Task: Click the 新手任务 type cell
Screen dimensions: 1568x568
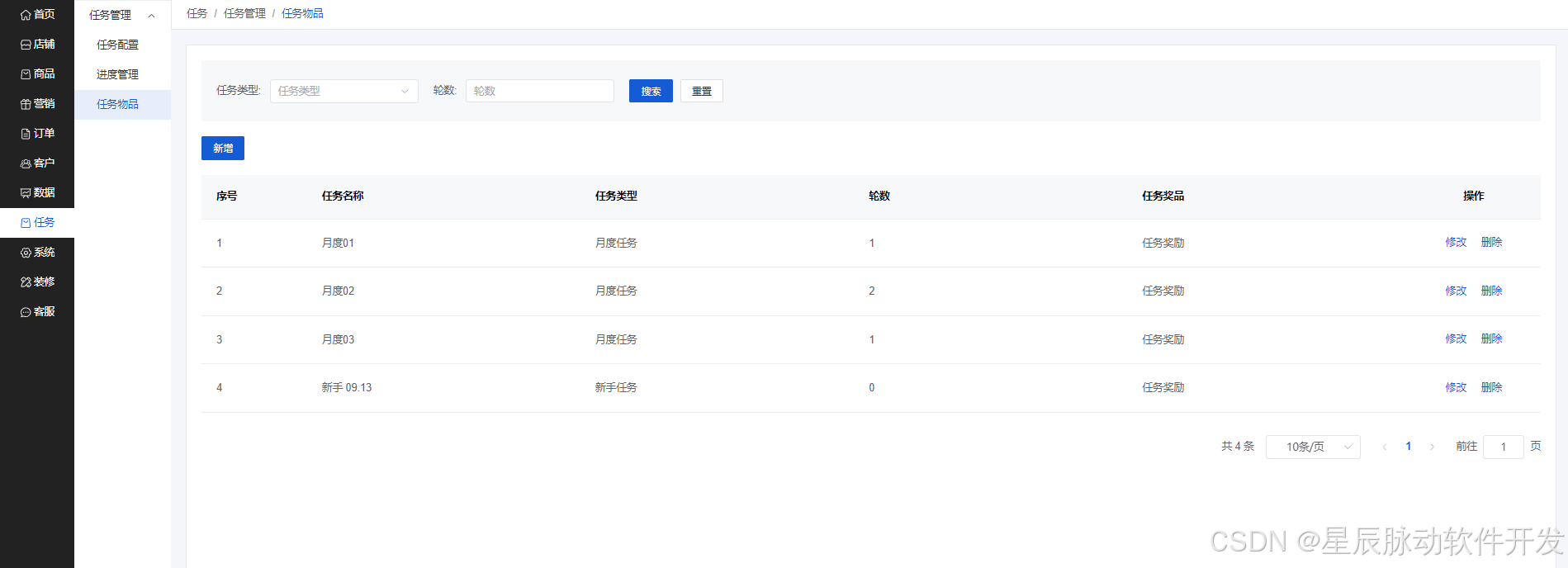Action: [616, 387]
